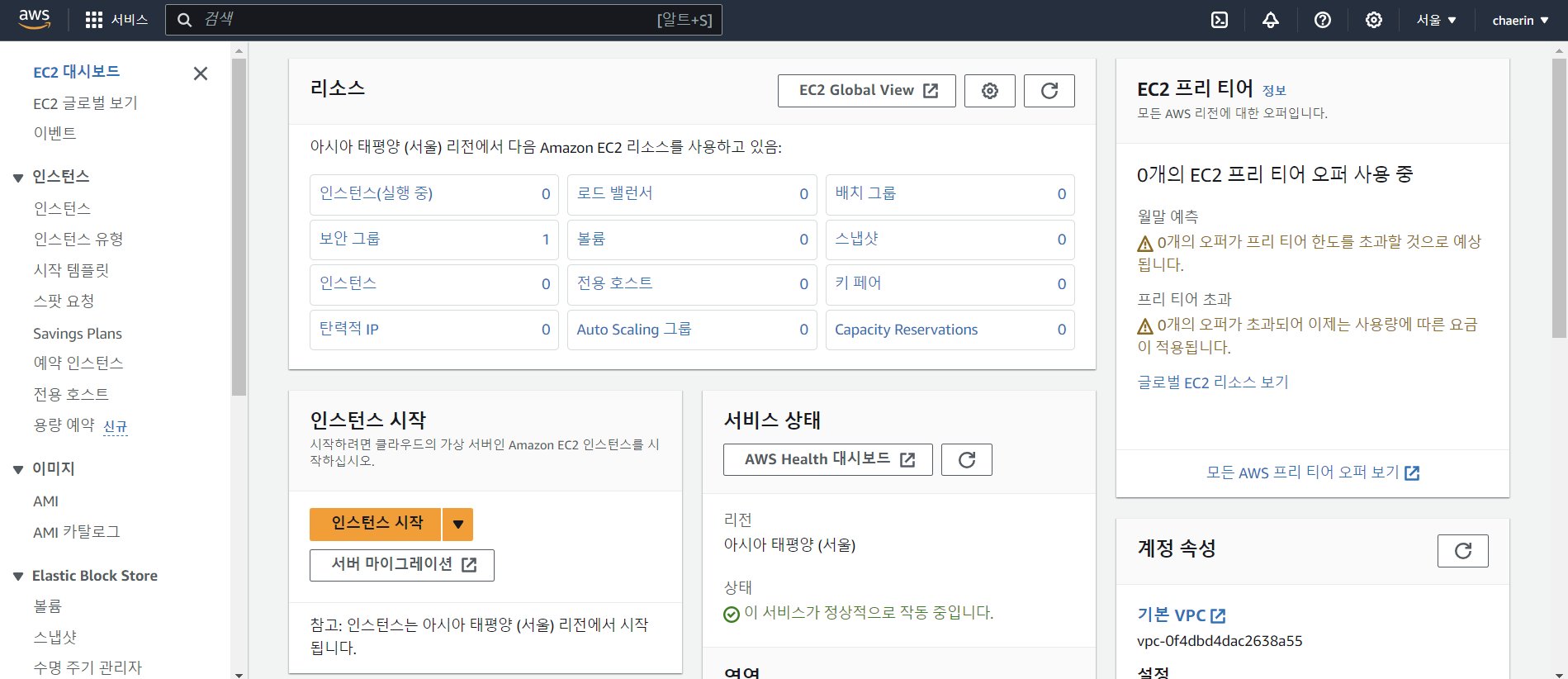Open resource settings gear in 리소스 panel
Image resolution: width=1568 pixels, height=679 pixels.
click(990, 91)
